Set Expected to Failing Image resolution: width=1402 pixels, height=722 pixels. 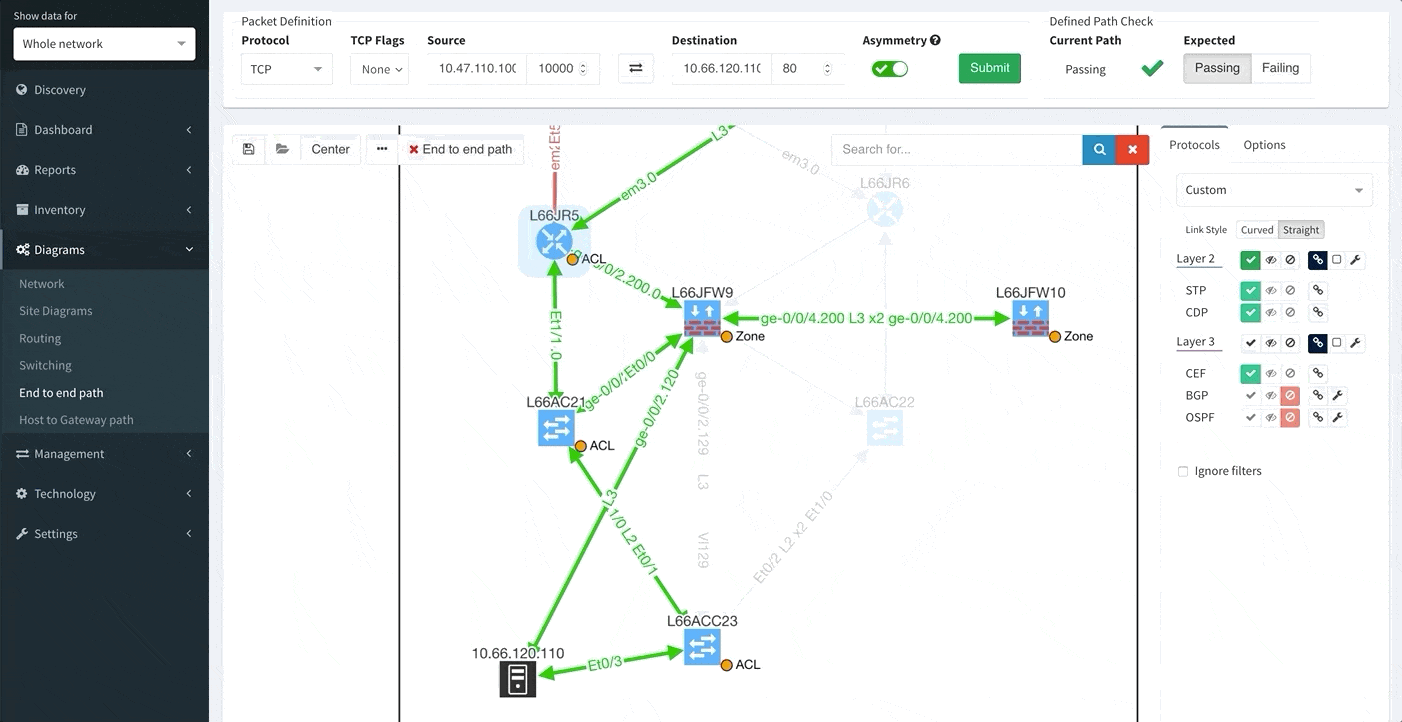[x=1280, y=68]
